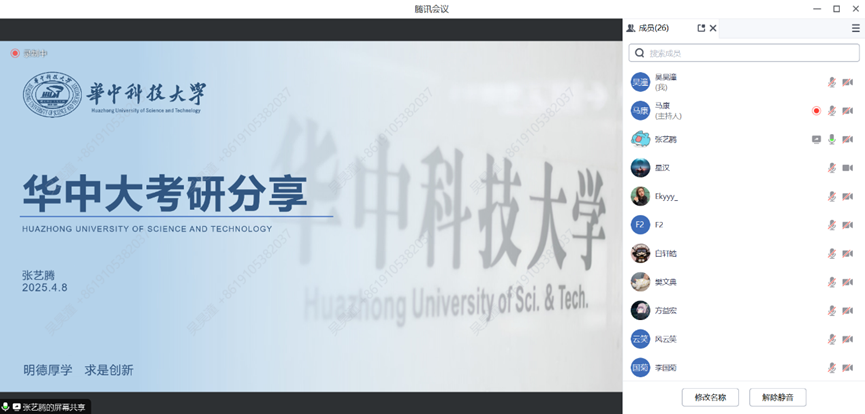The height and width of the screenshot is (414, 865).
Task: Click the 腾讯会议 window title
Action: coord(432,9)
